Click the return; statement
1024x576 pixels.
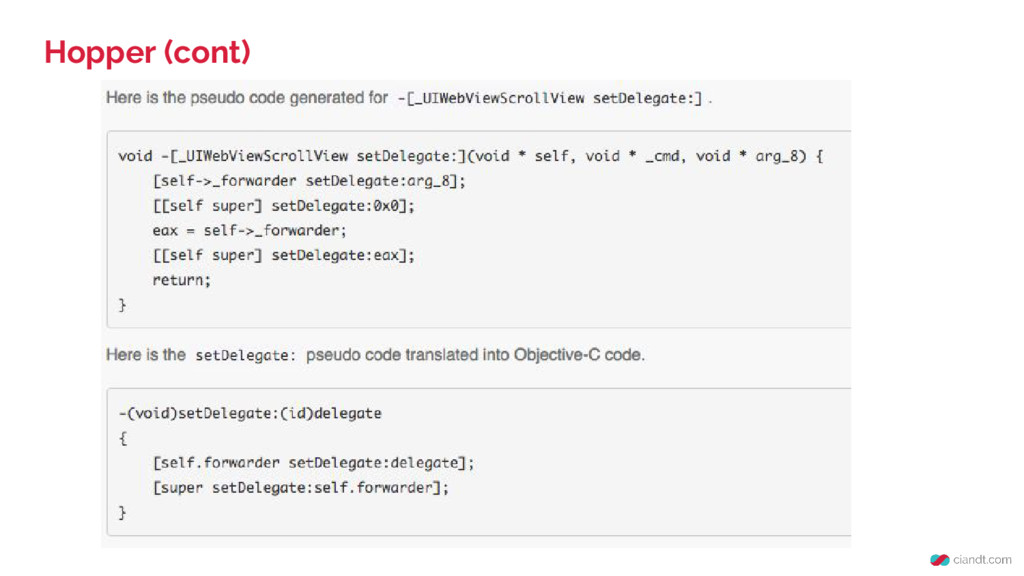[182, 280]
